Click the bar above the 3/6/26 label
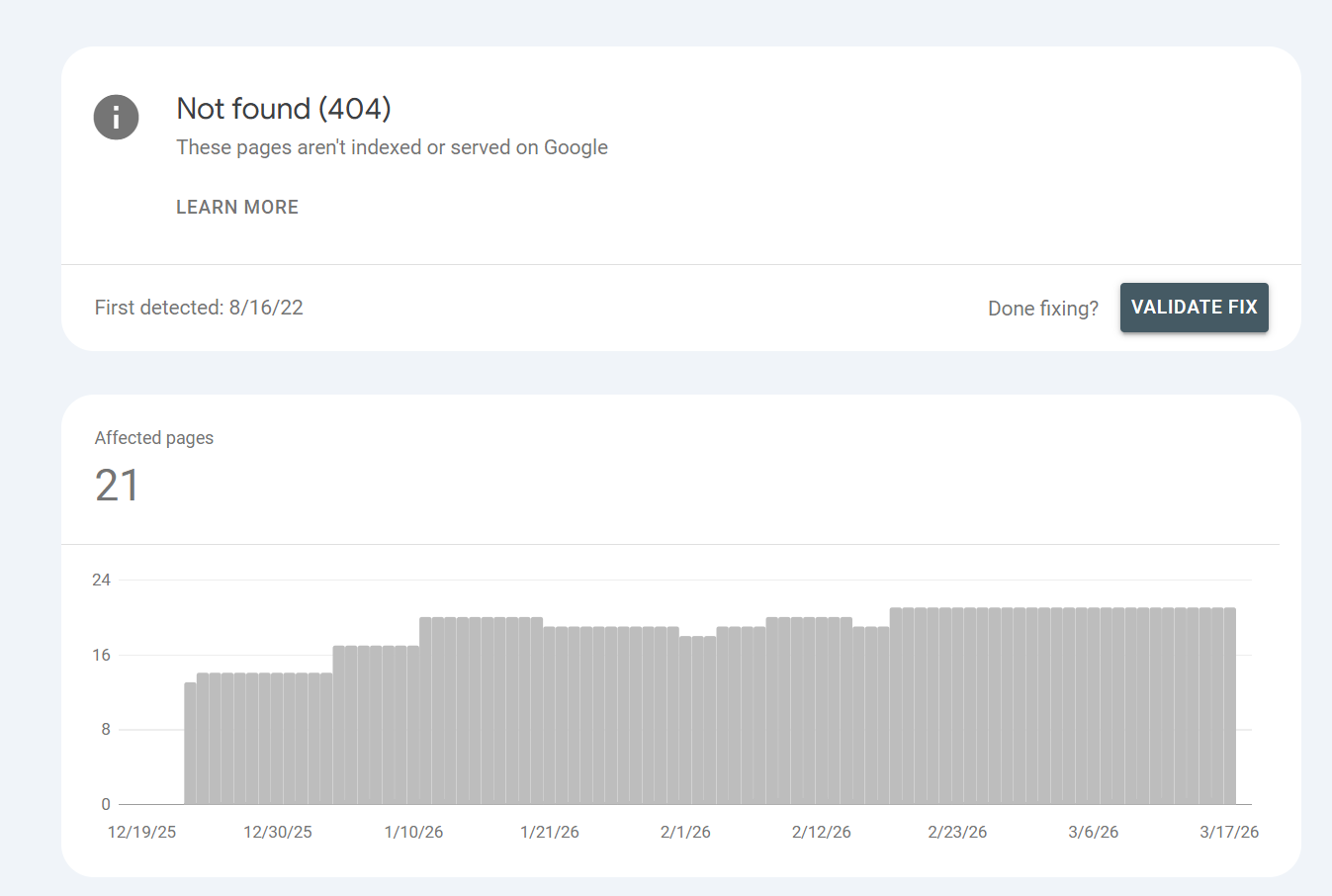1332x896 pixels. point(1093,707)
